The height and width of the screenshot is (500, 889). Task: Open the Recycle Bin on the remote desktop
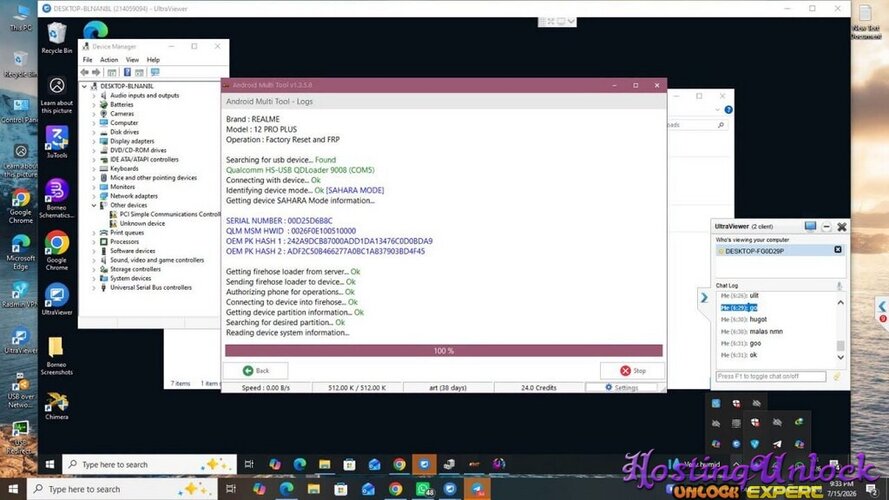[x=56, y=38]
